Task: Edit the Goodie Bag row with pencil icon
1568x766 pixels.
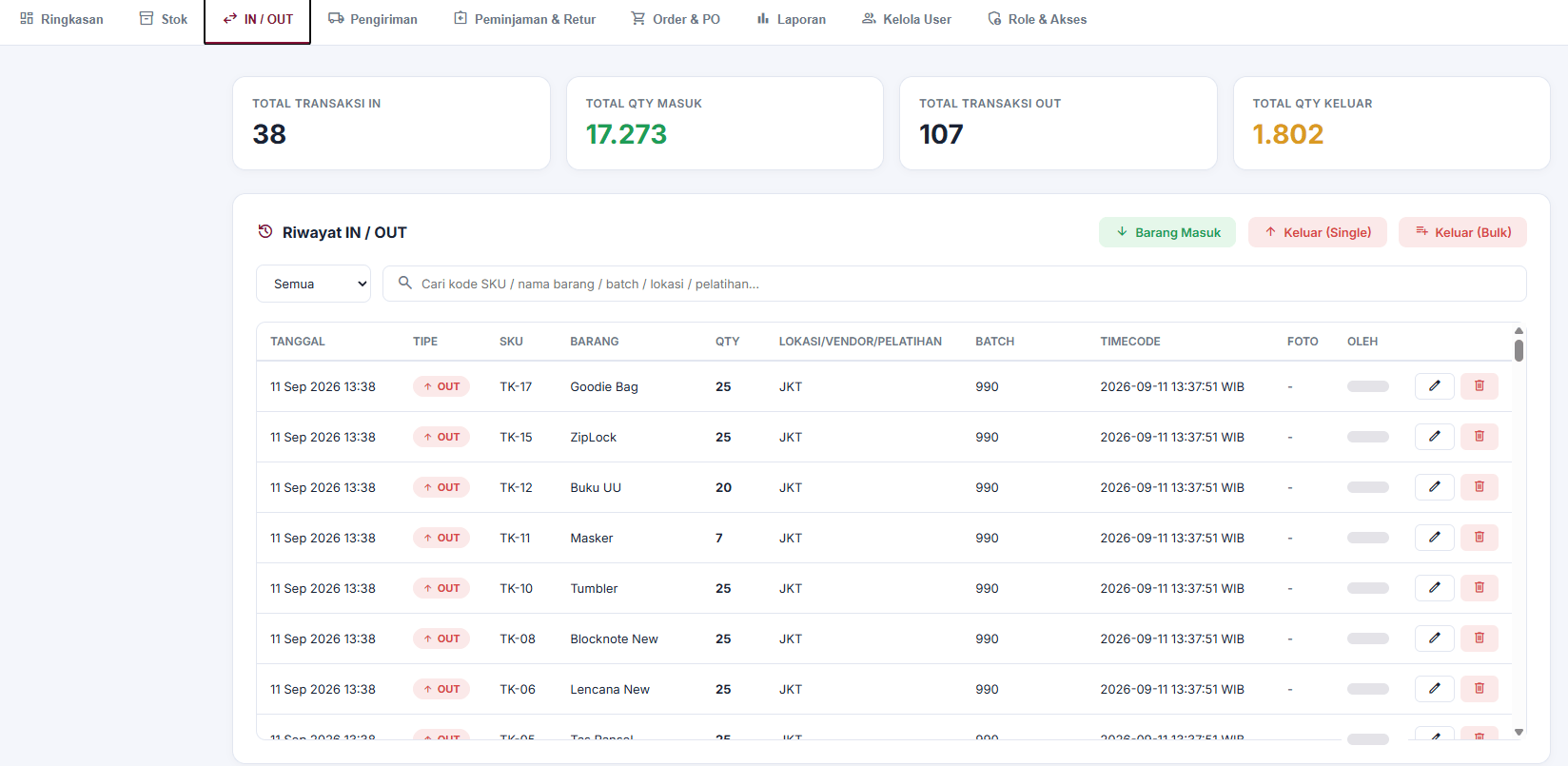Action: pyautogui.click(x=1434, y=386)
